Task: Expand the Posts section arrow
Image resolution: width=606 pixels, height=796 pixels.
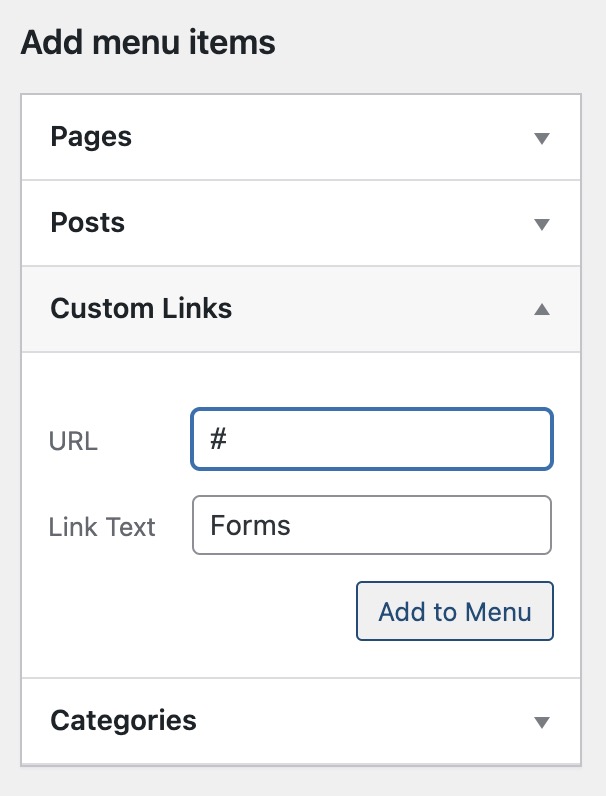Action: (x=542, y=224)
